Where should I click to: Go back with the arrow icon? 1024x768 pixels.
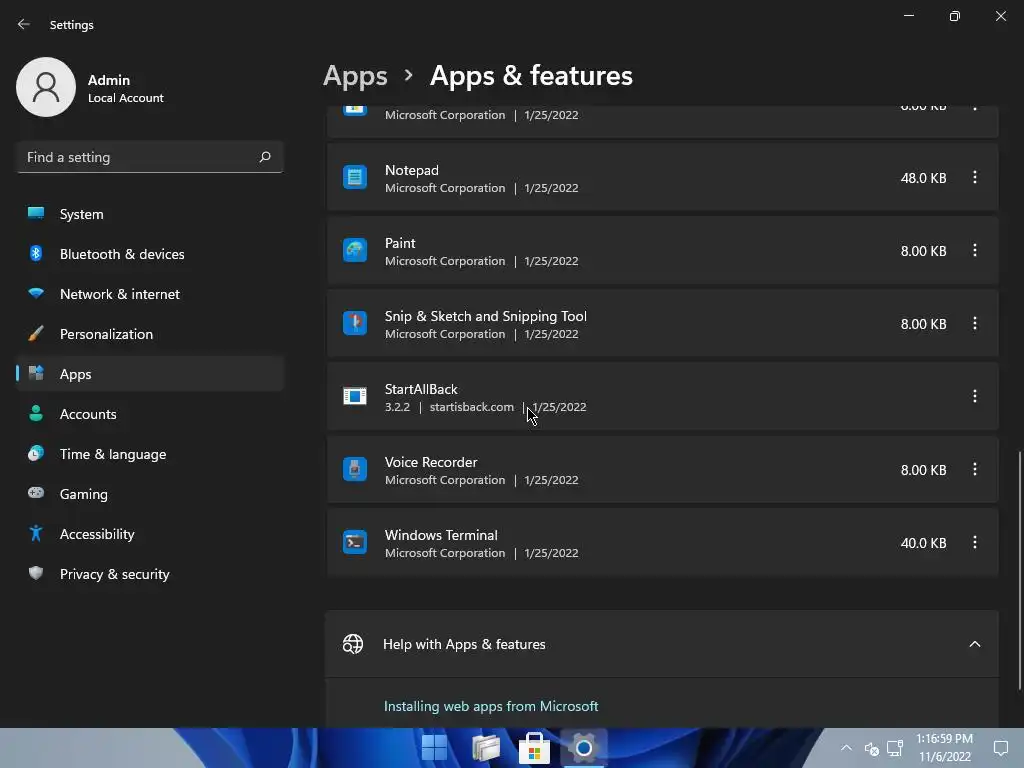point(24,24)
